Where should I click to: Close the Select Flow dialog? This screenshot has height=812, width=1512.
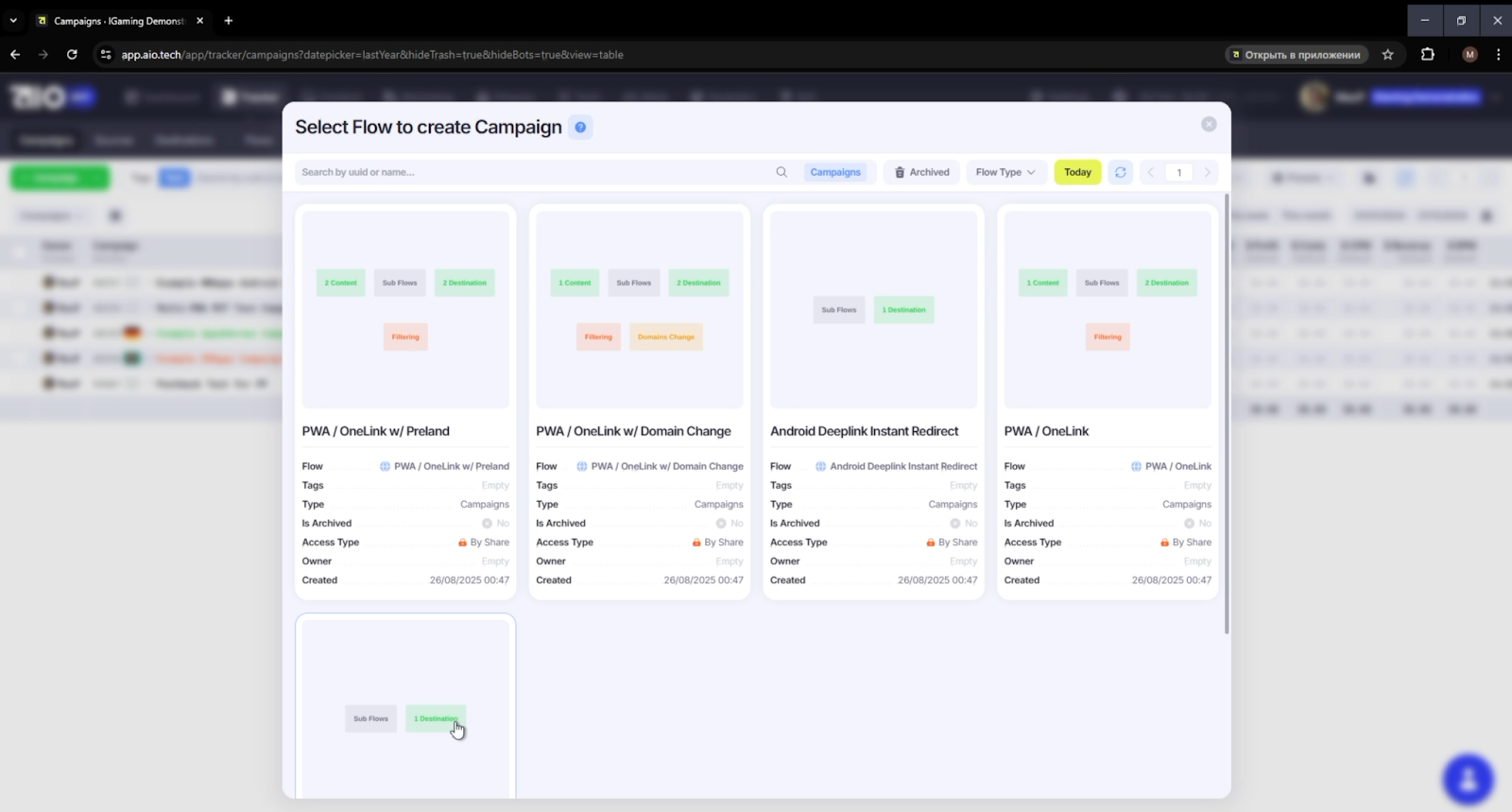coord(1209,125)
